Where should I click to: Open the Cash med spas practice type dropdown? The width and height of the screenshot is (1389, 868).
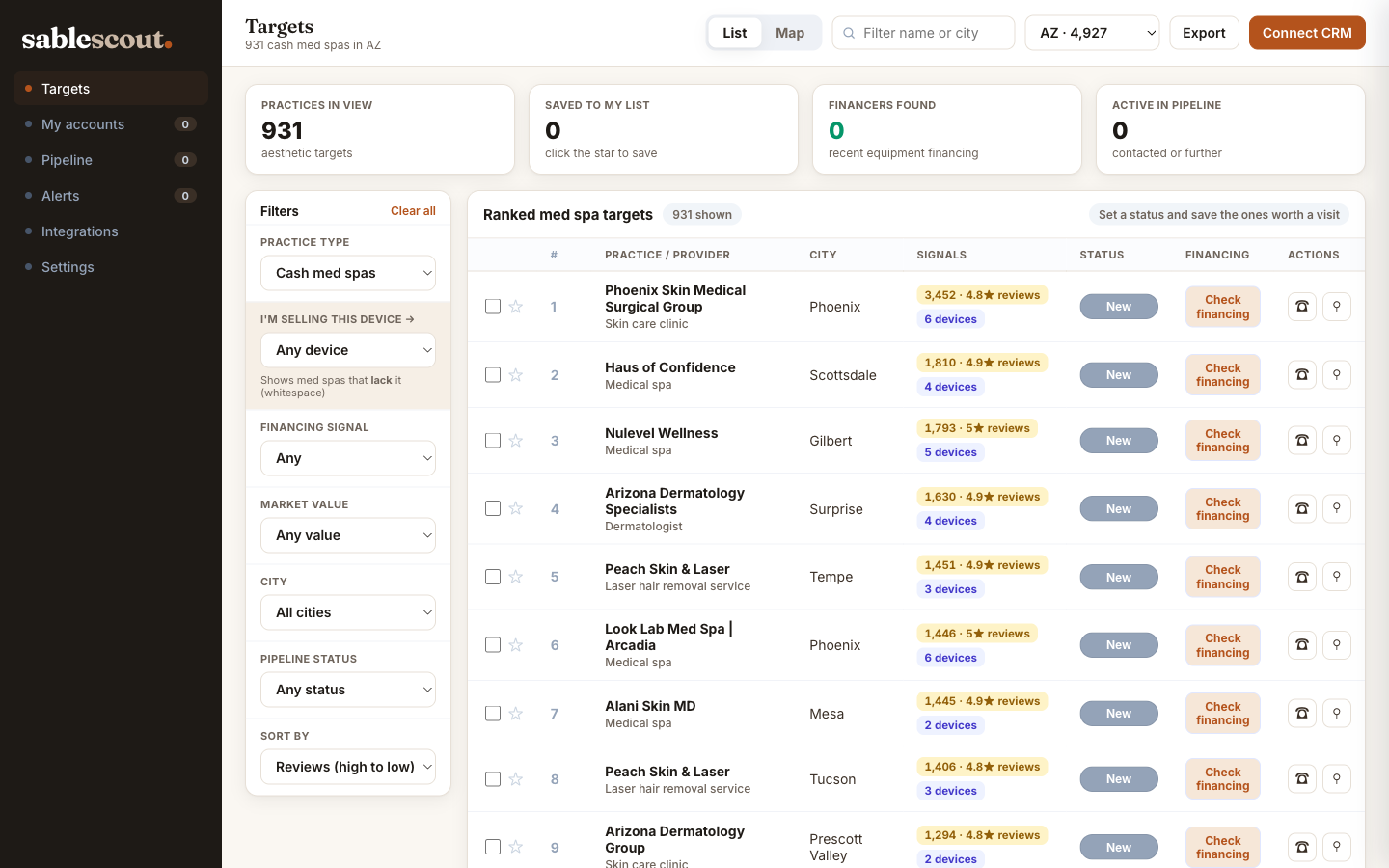(348, 273)
